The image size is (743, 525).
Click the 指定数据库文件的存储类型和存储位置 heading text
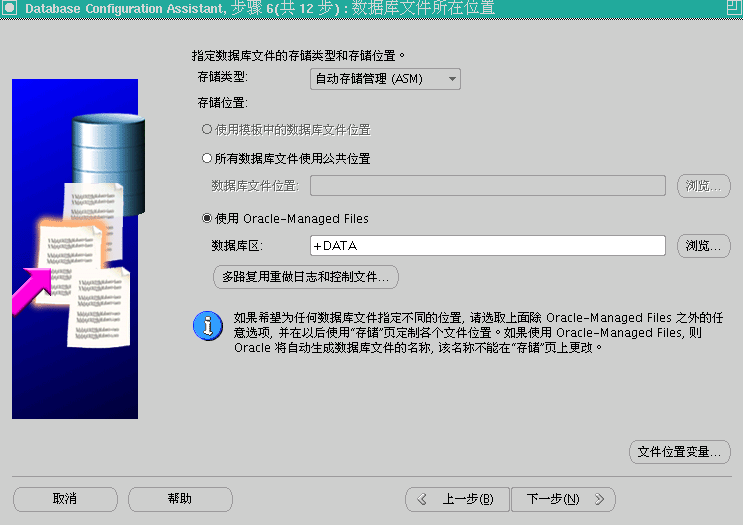(x=299, y=55)
